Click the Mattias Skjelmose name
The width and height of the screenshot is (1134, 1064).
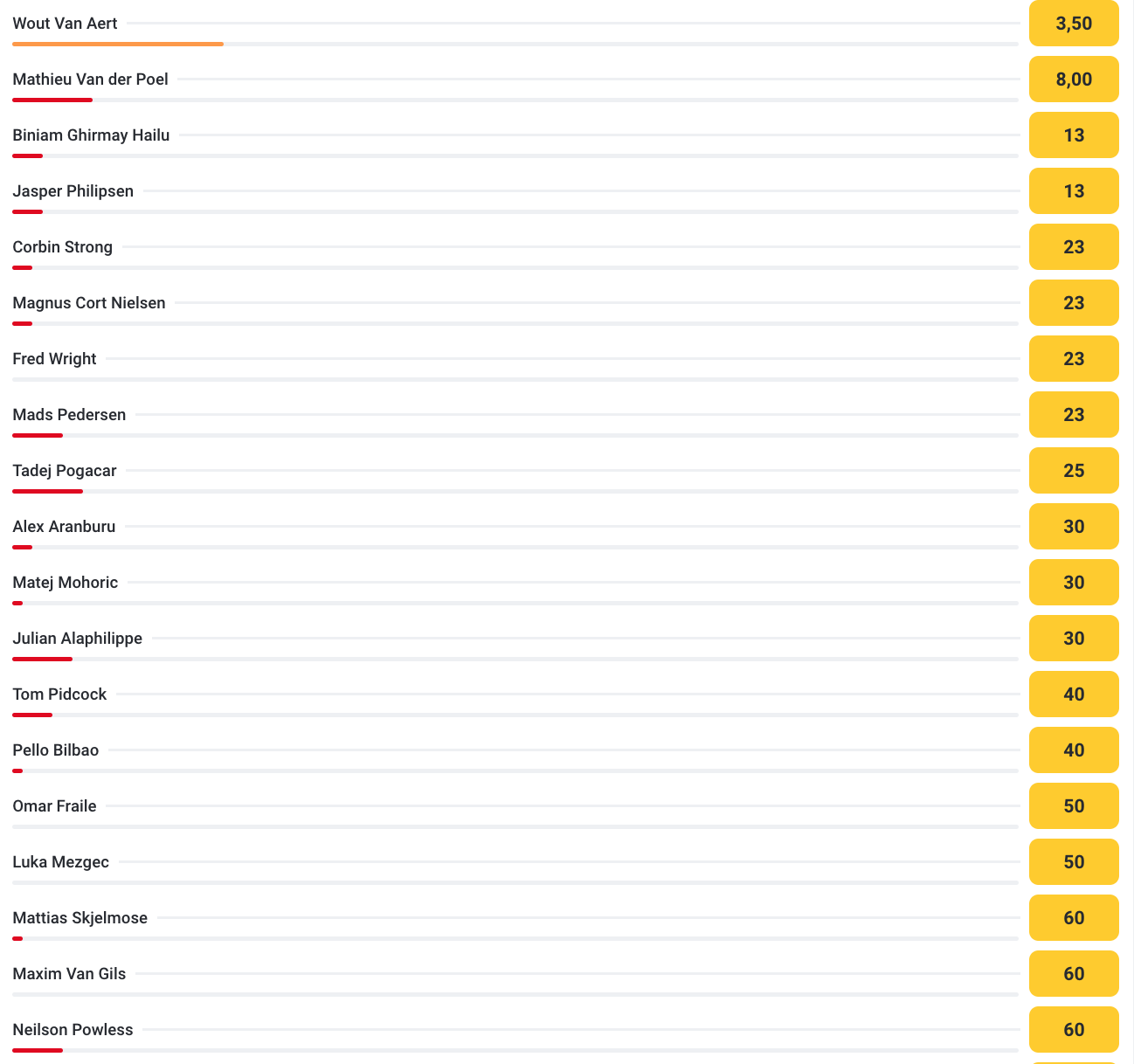(80, 918)
